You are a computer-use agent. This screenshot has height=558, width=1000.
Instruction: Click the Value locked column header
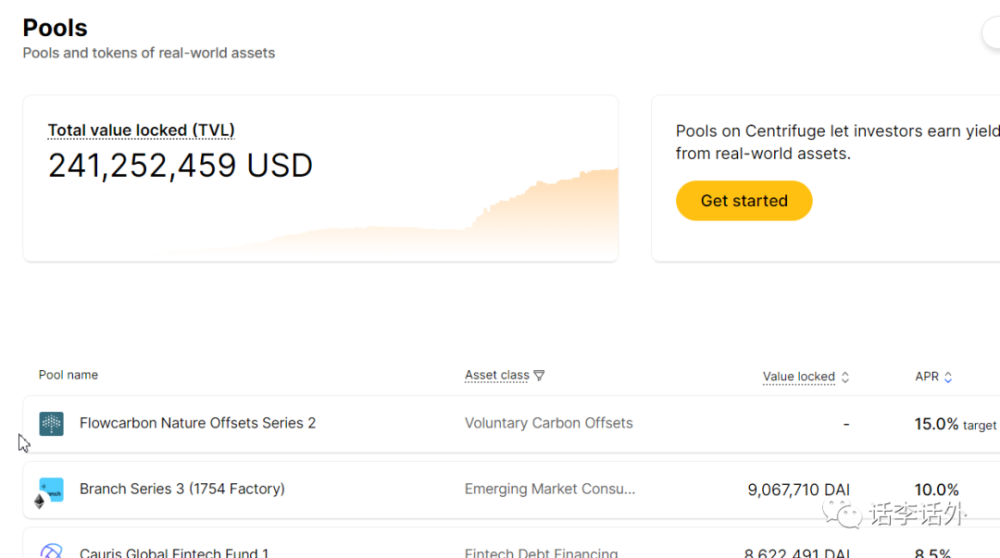pyautogui.click(x=798, y=377)
